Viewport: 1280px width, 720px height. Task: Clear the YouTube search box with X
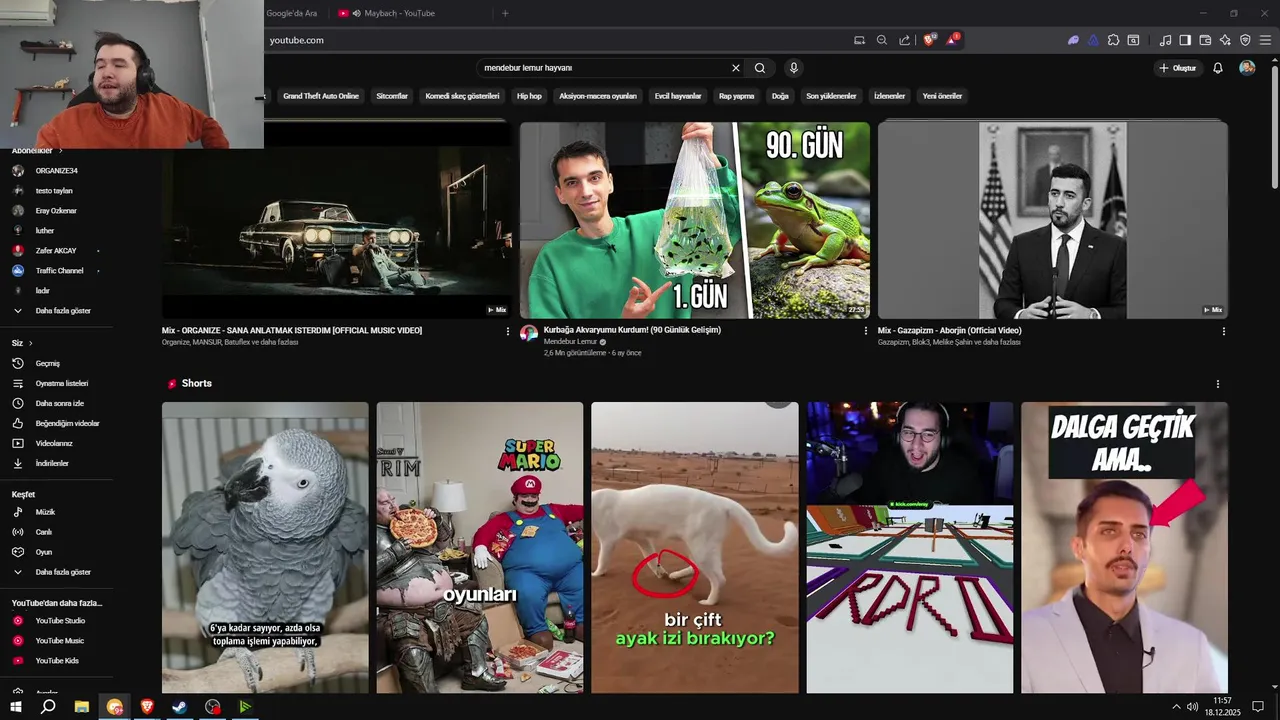point(736,68)
